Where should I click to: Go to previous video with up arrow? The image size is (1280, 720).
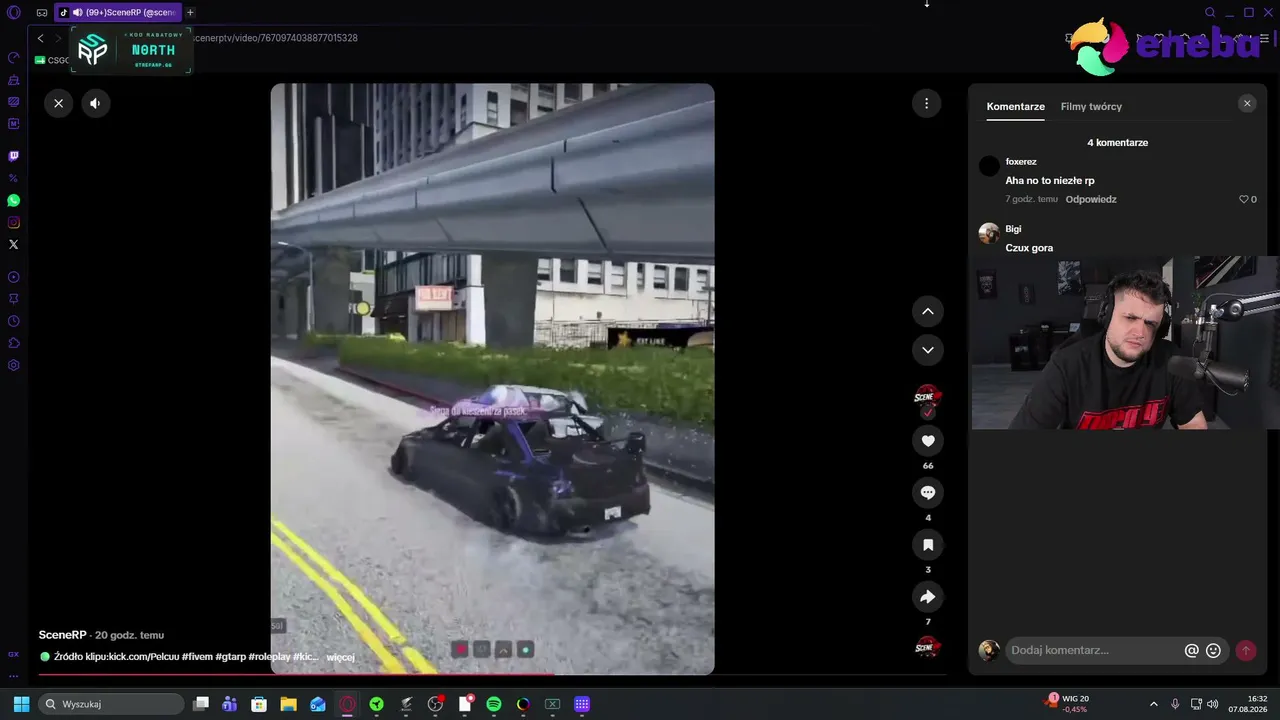928,311
